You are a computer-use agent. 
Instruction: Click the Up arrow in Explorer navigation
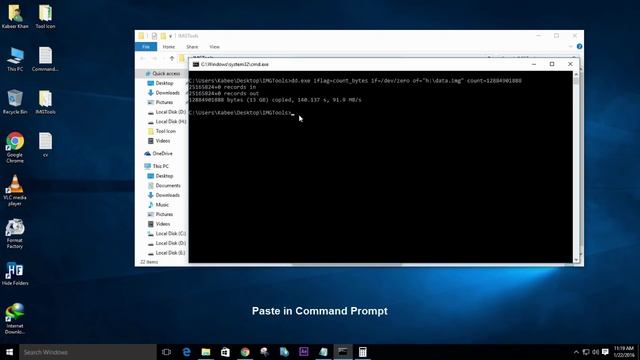point(172,58)
